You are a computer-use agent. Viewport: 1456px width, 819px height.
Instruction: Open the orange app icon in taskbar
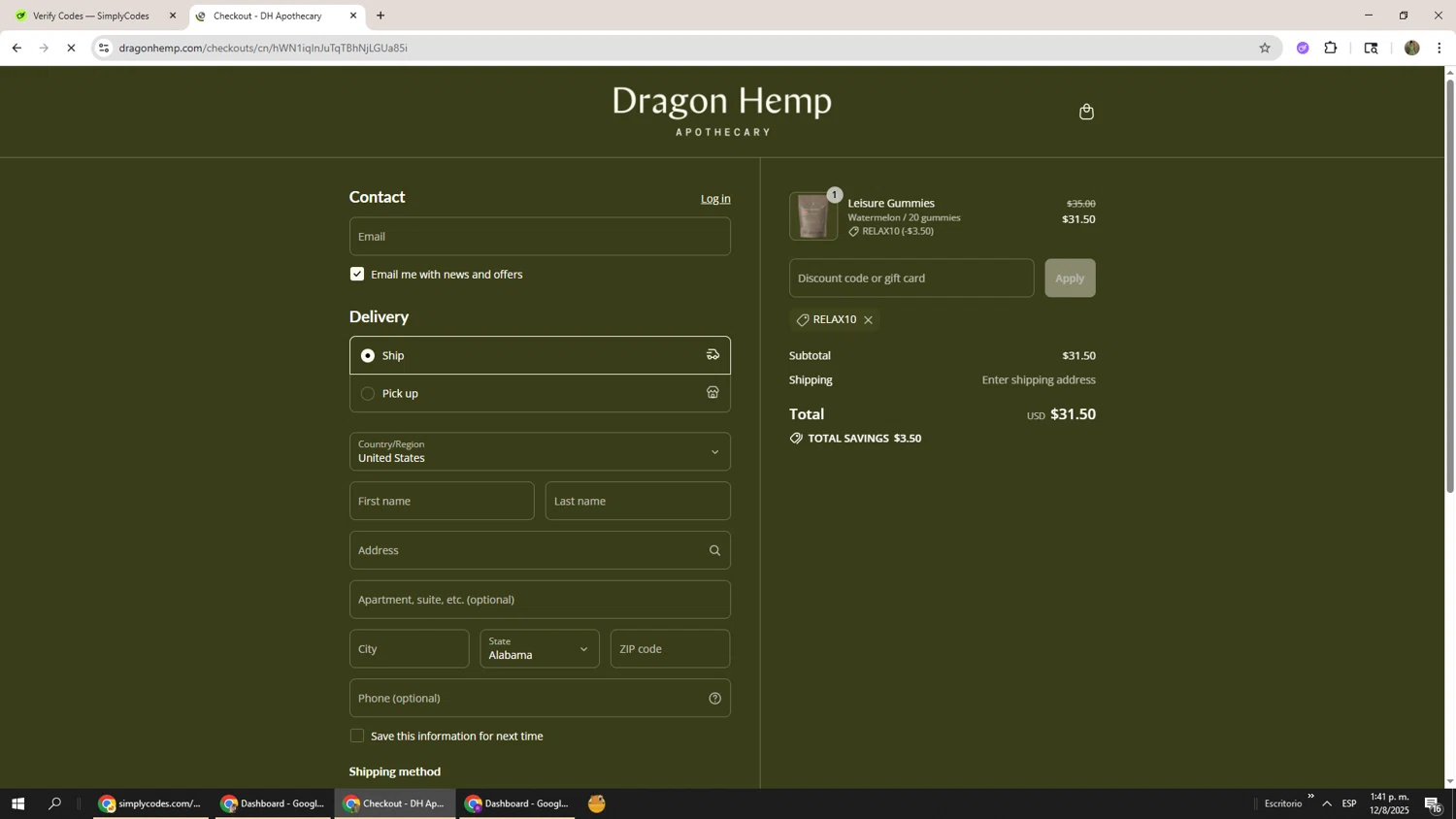[597, 803]
